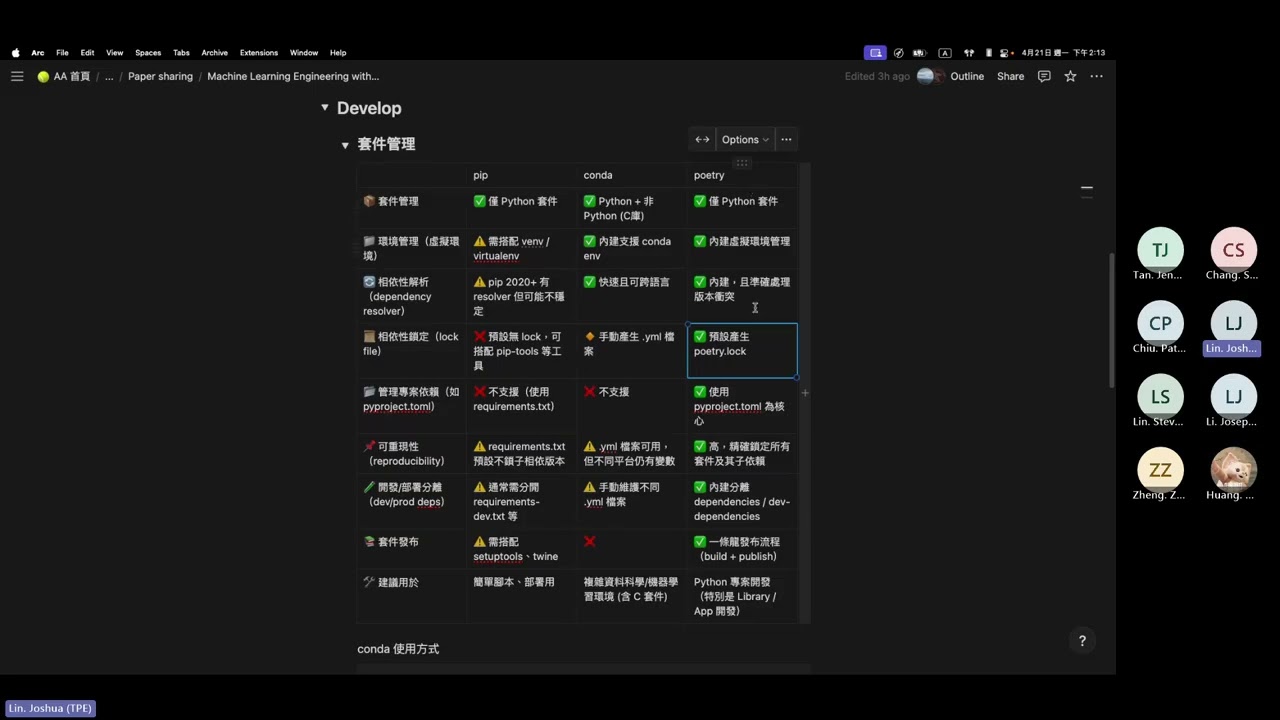Expand the breadcrumb ellipsis
Viewport: 1280px width, 720px height.
tap(109, 76)
